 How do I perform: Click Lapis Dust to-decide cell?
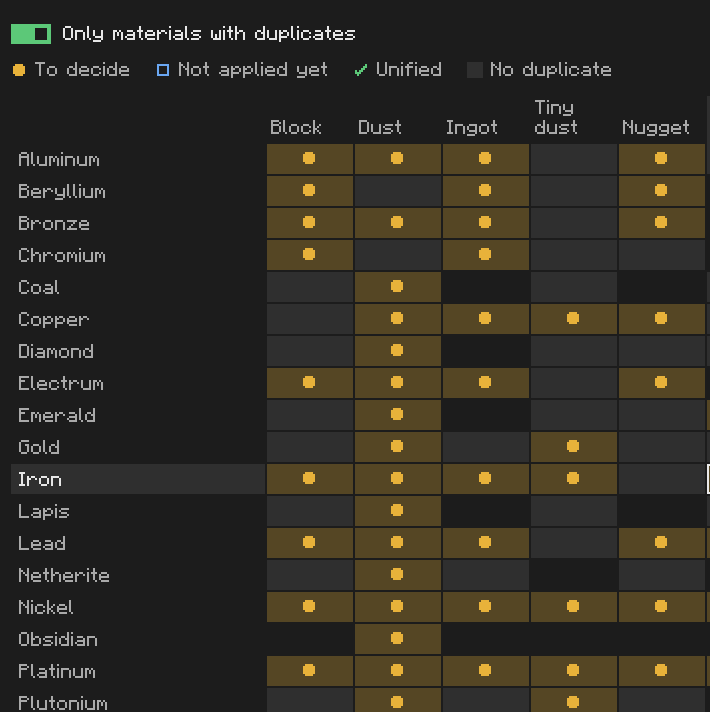pos(398,511)
